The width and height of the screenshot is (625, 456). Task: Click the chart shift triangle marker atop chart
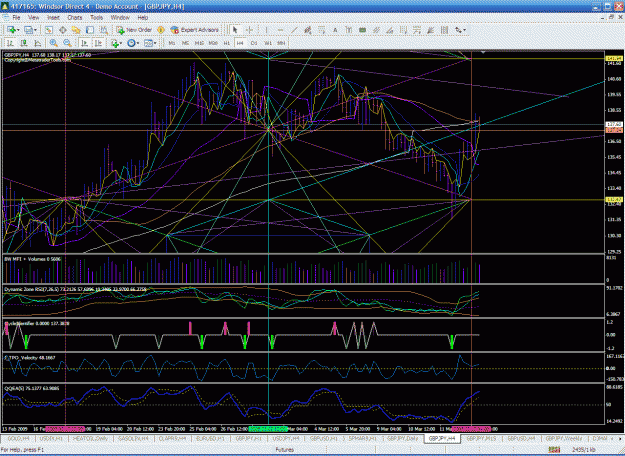(483, 52)
